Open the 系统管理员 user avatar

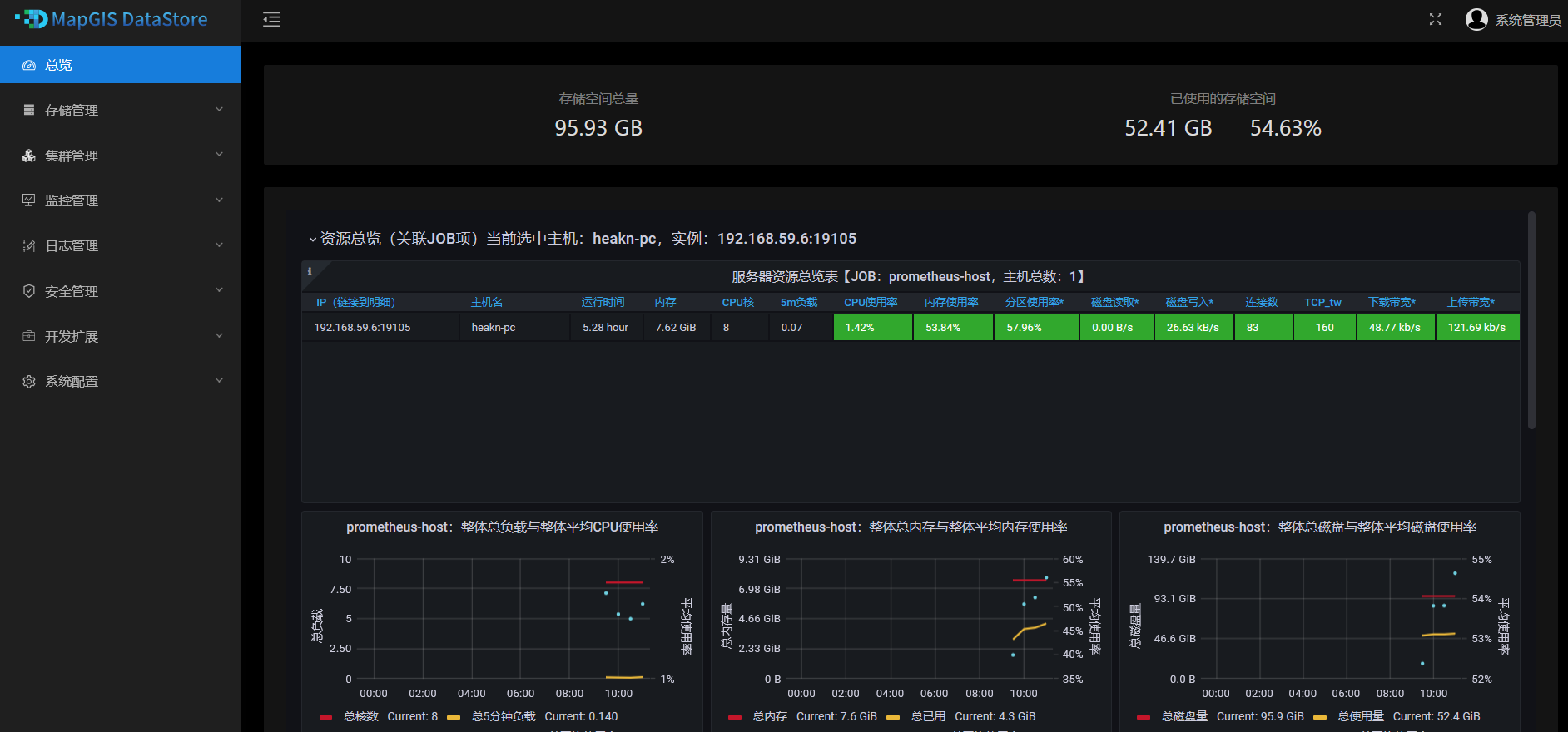1476,19
